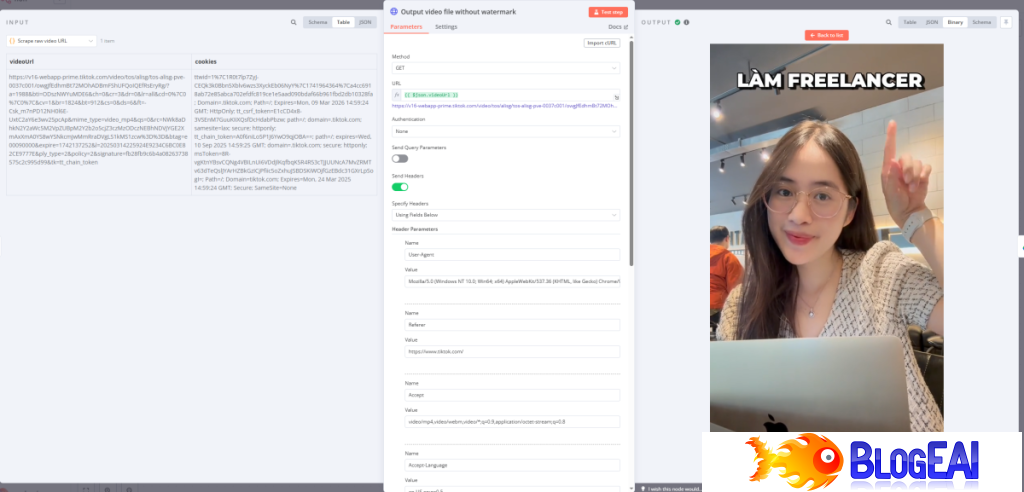Screen dimensions: 1024x492
Task: Disable the Send Headers toggle
Action: pyautogui.click(x=400, y=186)
